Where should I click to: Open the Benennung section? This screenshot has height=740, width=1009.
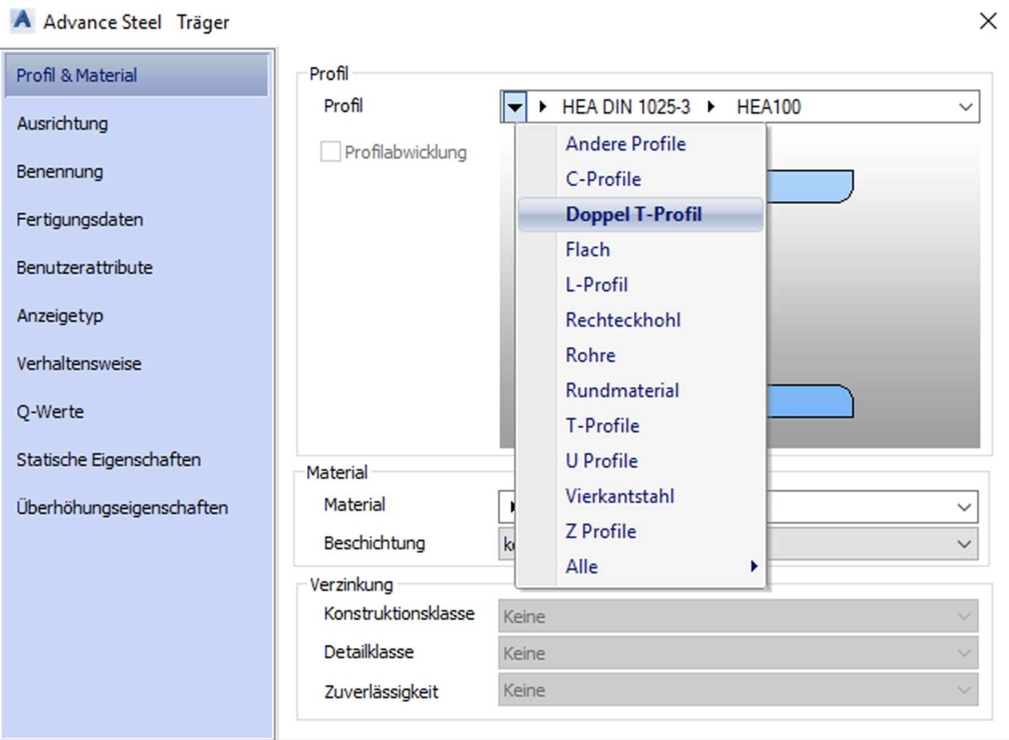[x=59, y=172]
